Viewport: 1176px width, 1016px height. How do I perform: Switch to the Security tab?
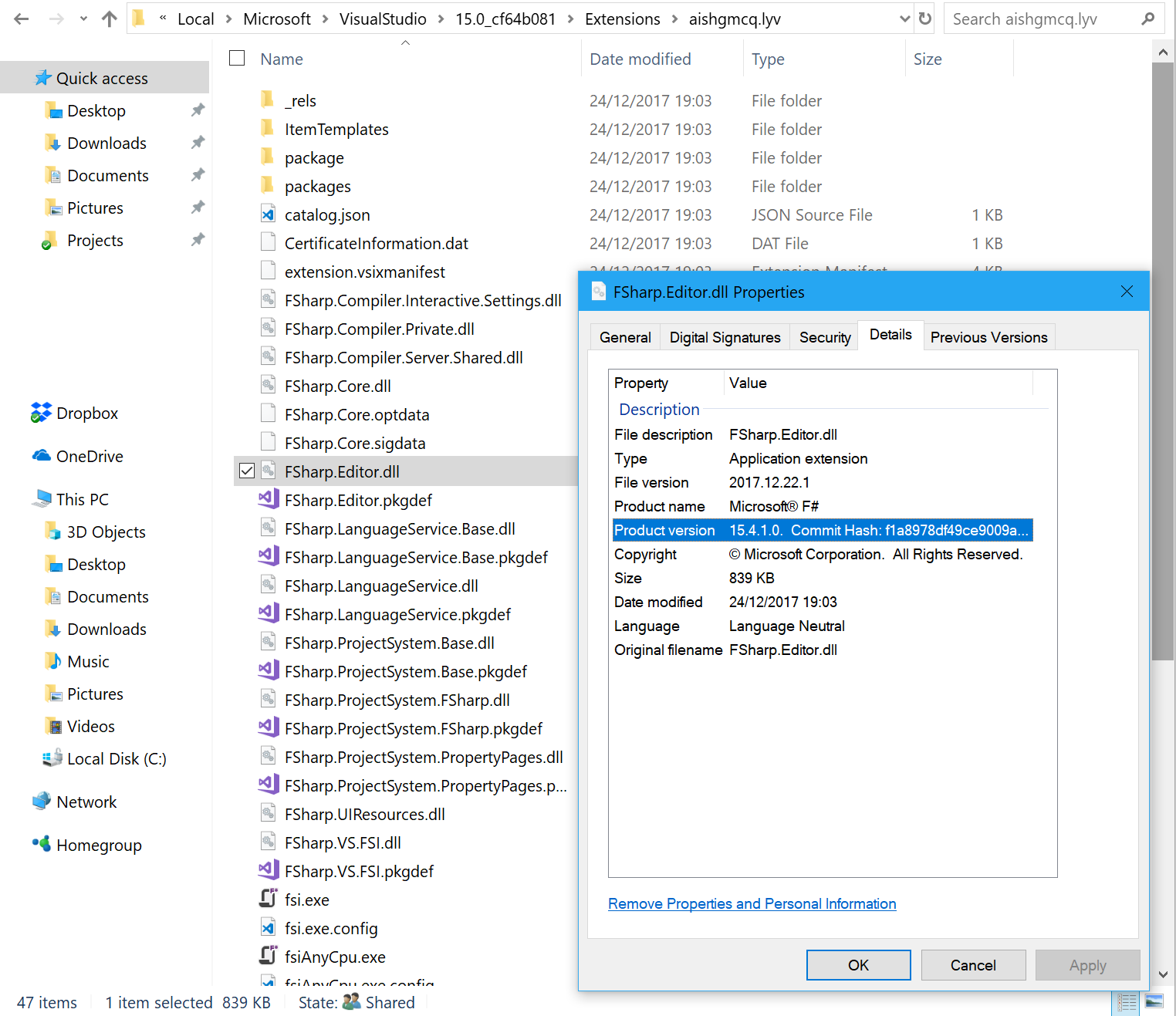[824, 337]
